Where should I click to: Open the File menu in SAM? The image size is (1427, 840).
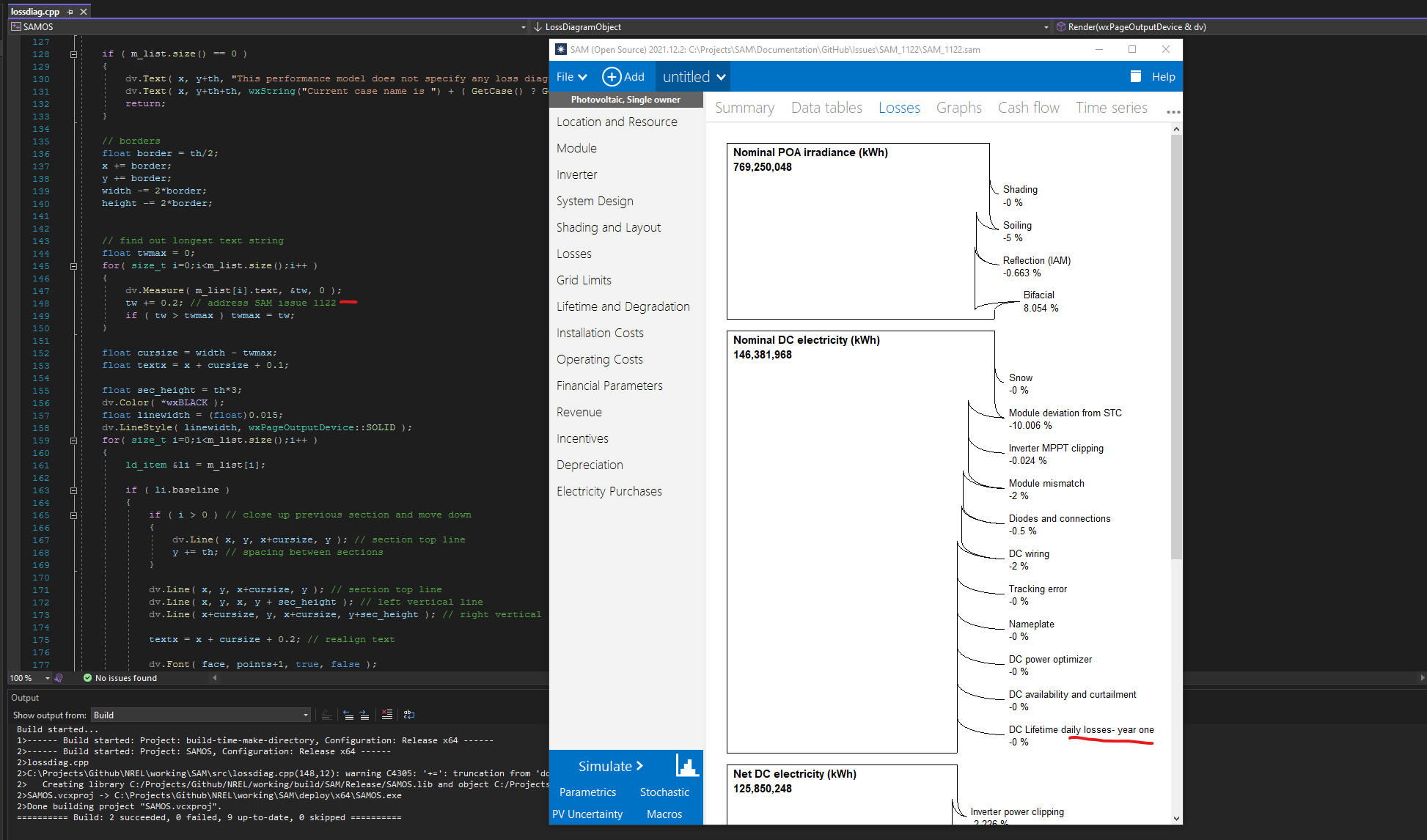tap(572, 77)
